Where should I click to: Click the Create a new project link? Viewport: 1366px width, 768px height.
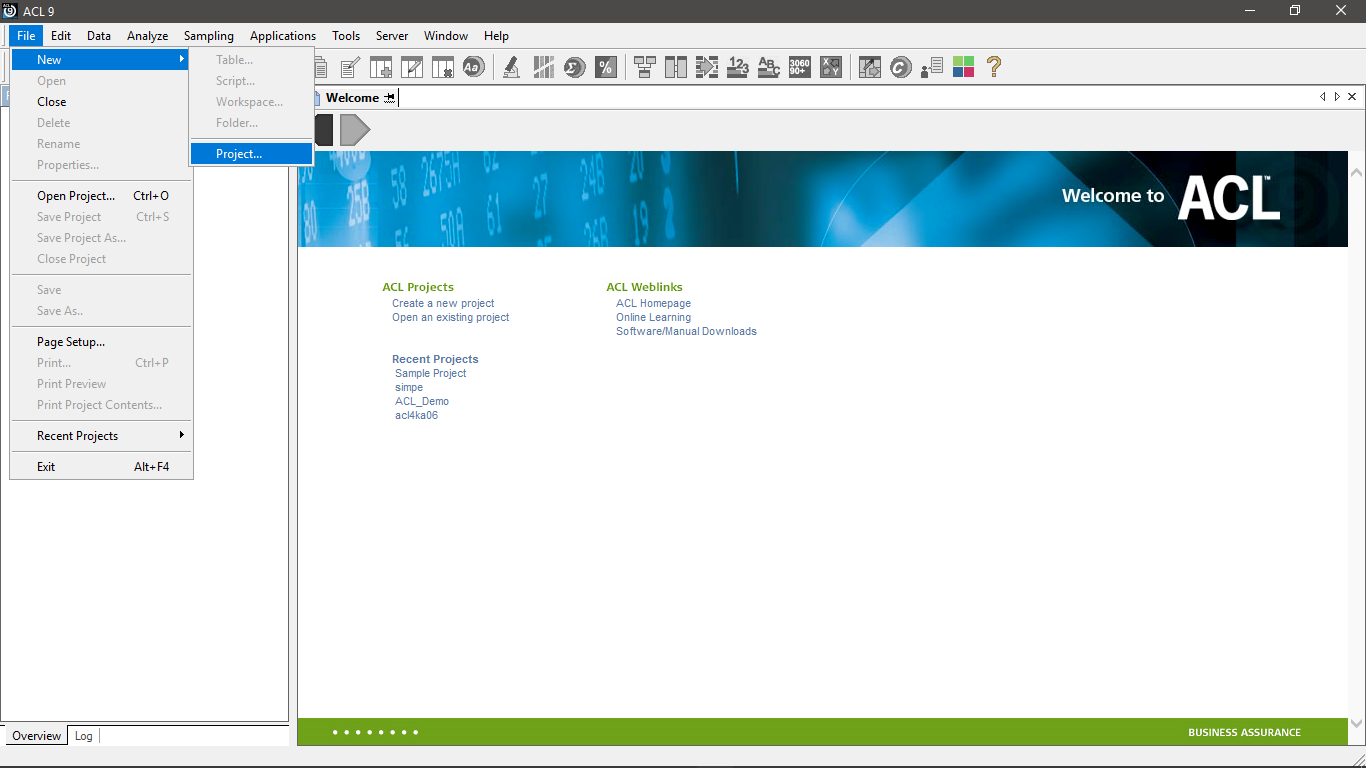pos(443,303)
